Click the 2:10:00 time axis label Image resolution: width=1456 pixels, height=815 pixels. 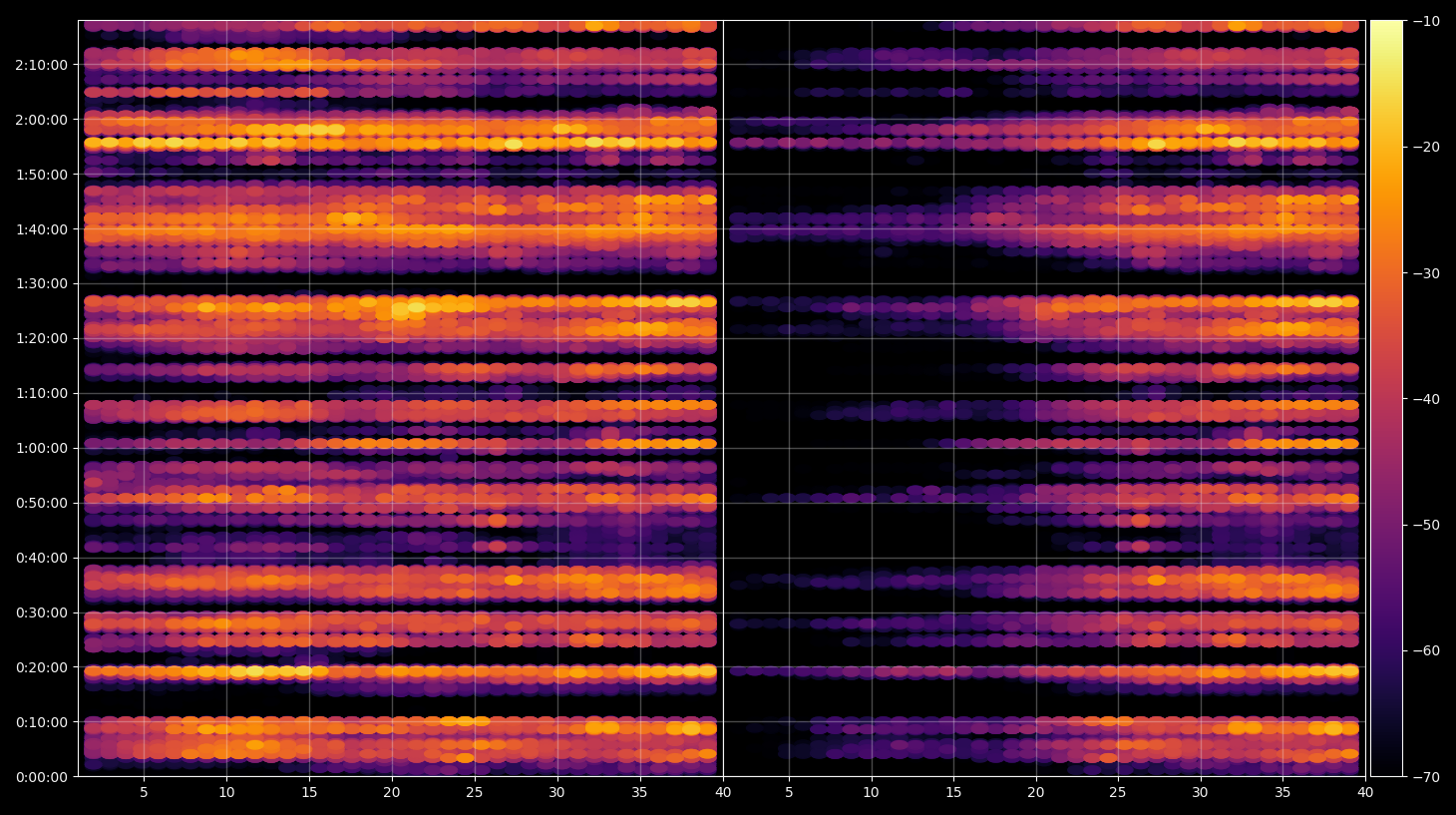pos(42,65)
